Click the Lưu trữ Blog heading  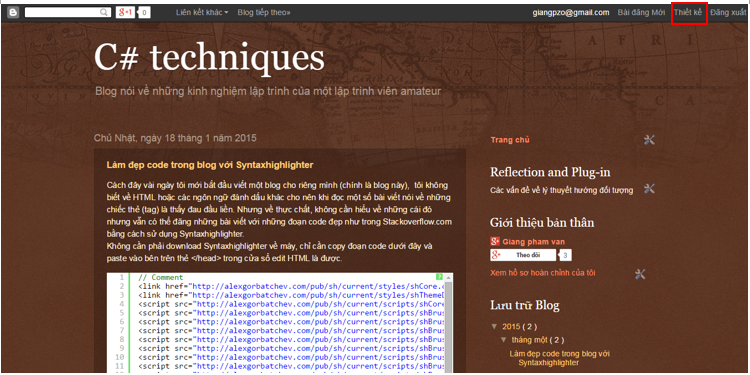pos(525,305)
